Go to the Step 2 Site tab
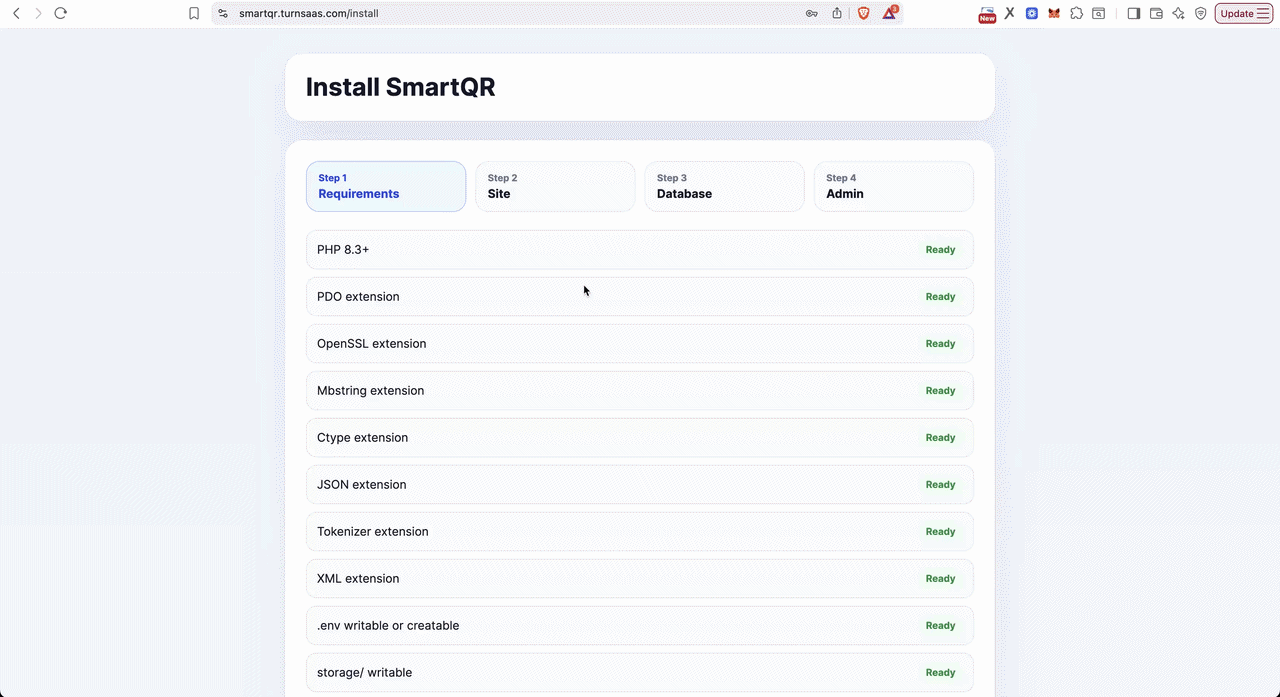The image size is (1280, 697). 555,186
